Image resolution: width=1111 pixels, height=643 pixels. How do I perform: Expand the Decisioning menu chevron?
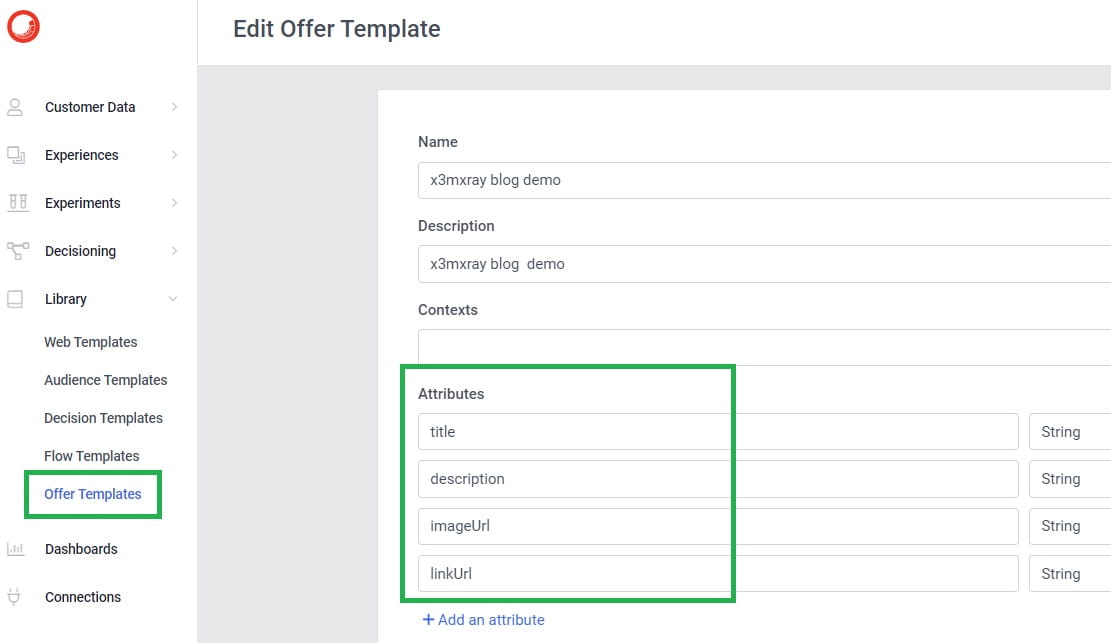174,251
